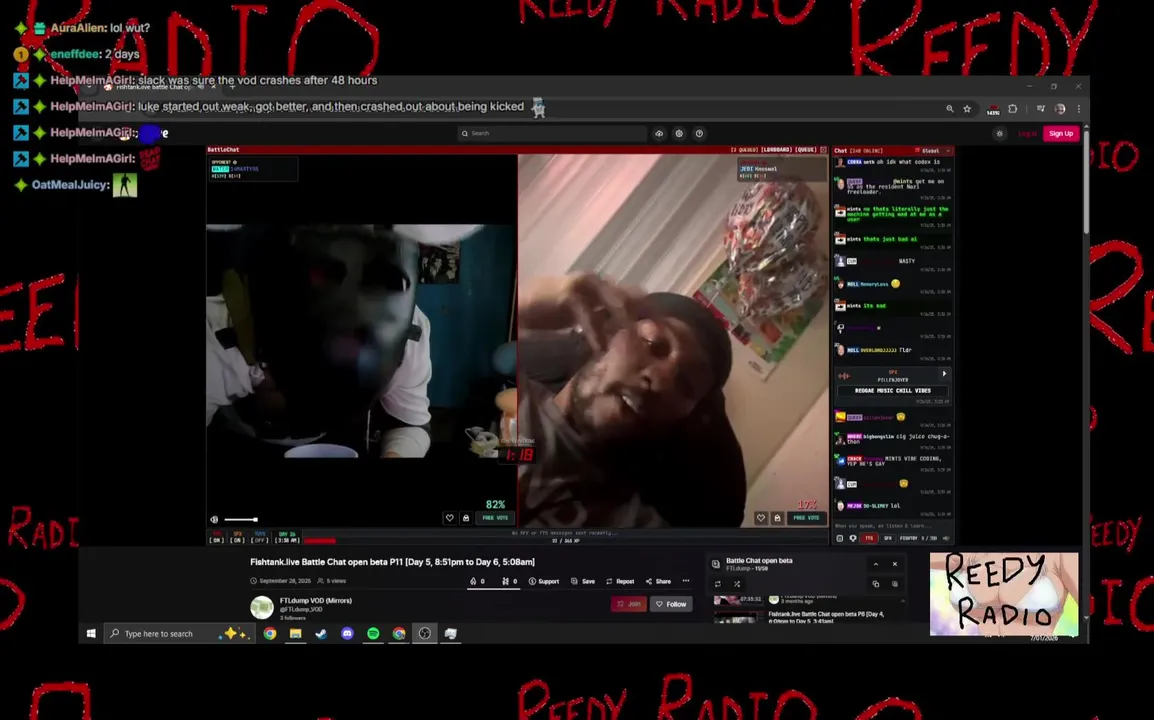Image resolution: width=1154 pixels, height=720 pixels.
Task: Like the right contestant with heart icon
Action: [761, 518]
